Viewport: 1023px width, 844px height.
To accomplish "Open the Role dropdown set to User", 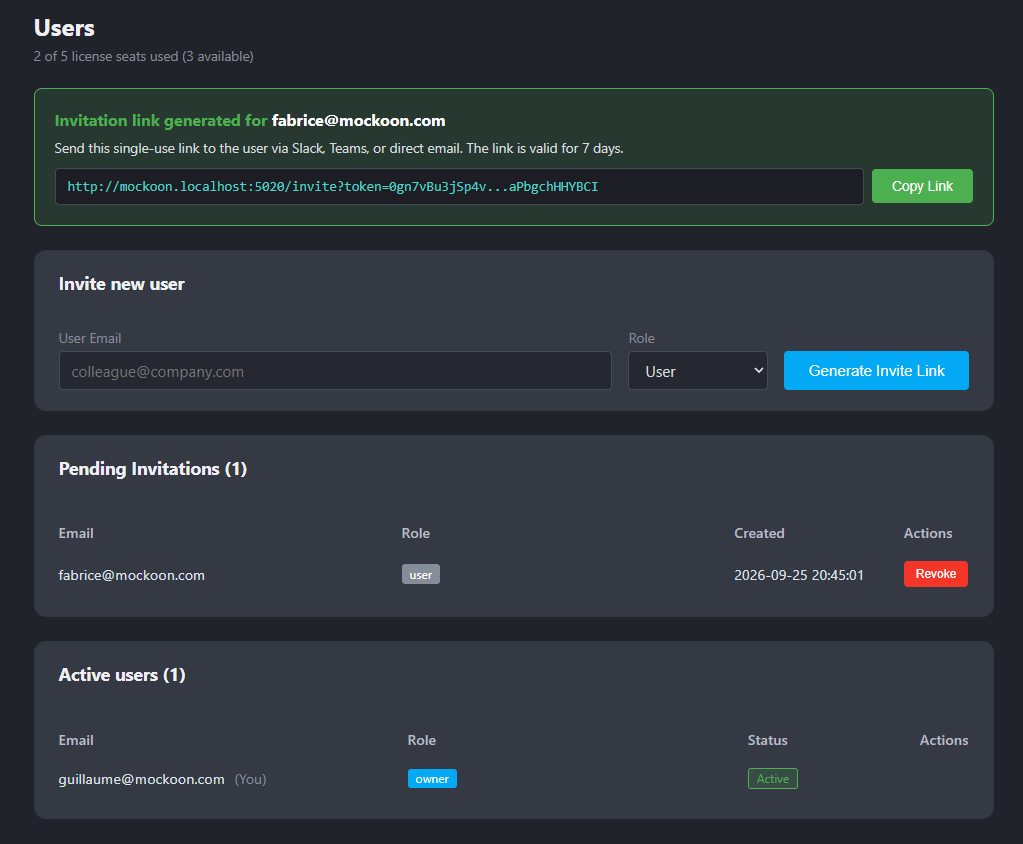I will point(697,371).
